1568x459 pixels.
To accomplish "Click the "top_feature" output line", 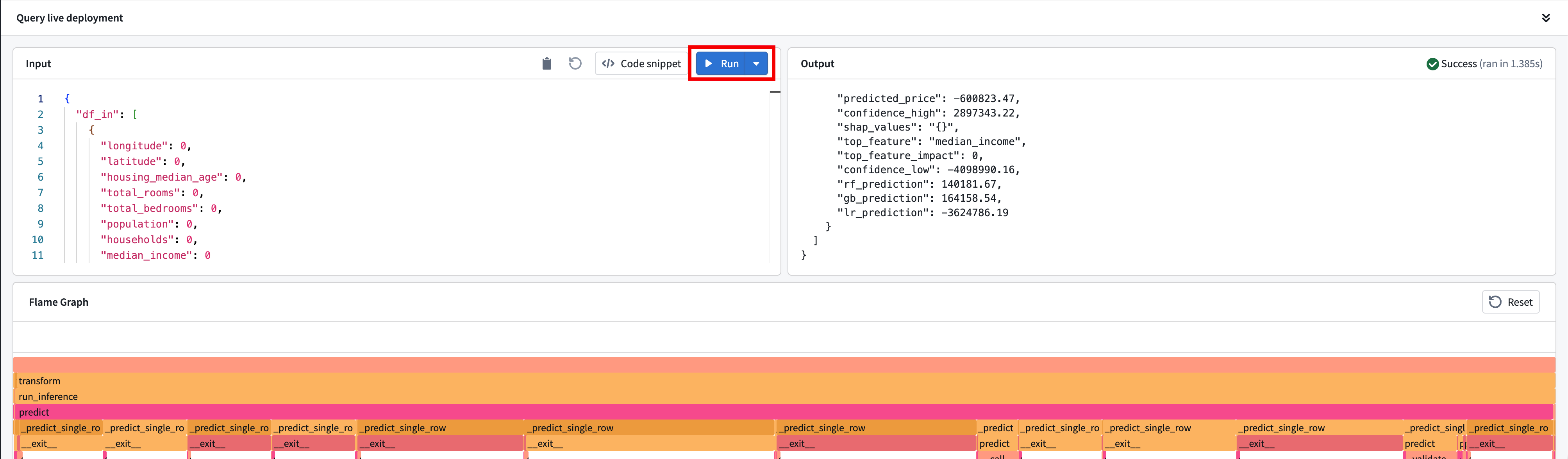I will pos(931,142).
